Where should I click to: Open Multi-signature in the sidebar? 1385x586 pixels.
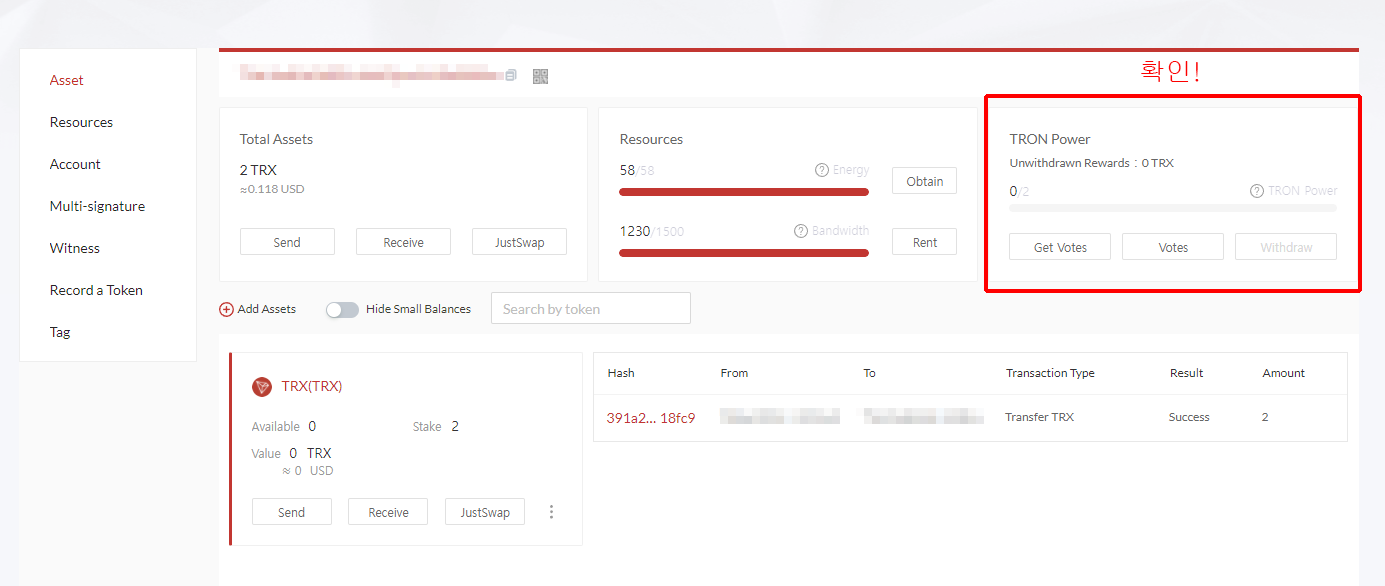[x=97, y=206]
